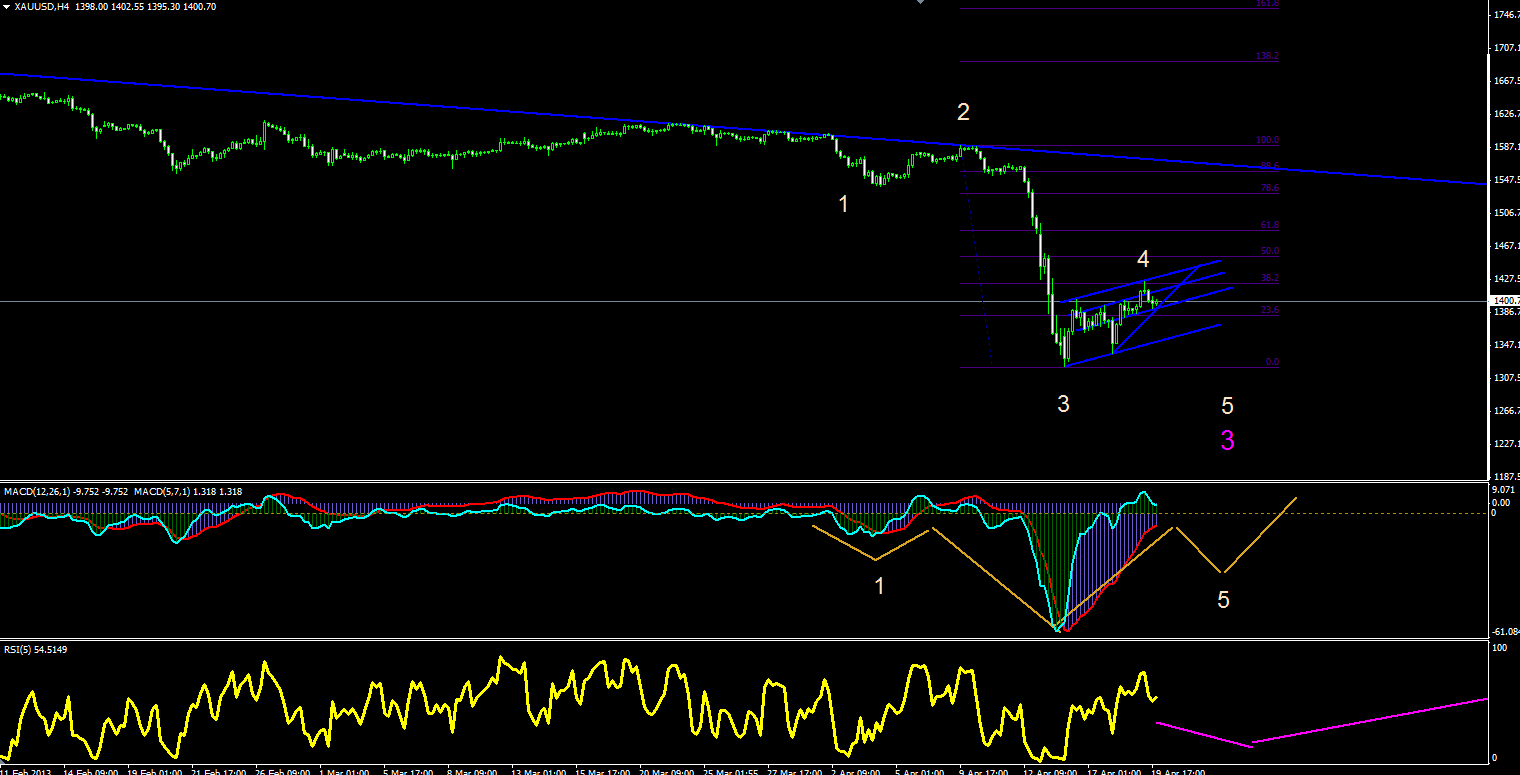This screenshot has height=775, width=1520.
Task: Click the 1746.7 price axis value
Action: click(1506, 15)
